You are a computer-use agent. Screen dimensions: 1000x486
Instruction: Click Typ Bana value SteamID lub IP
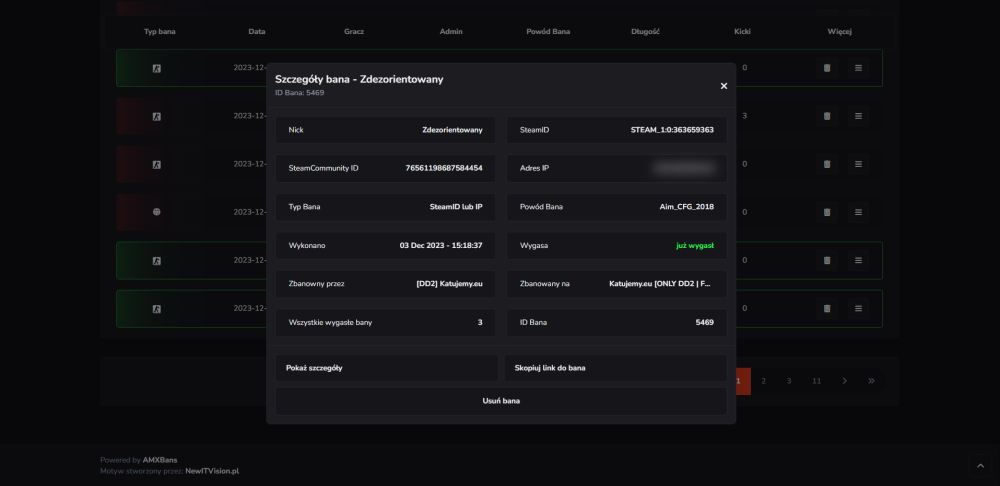pyautogui.click(x=456, y=207)
